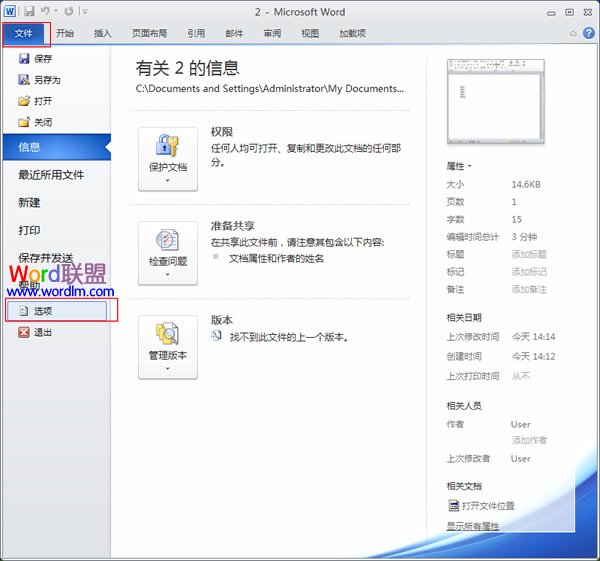Click the 14.6KB size value

click(526, 184)
